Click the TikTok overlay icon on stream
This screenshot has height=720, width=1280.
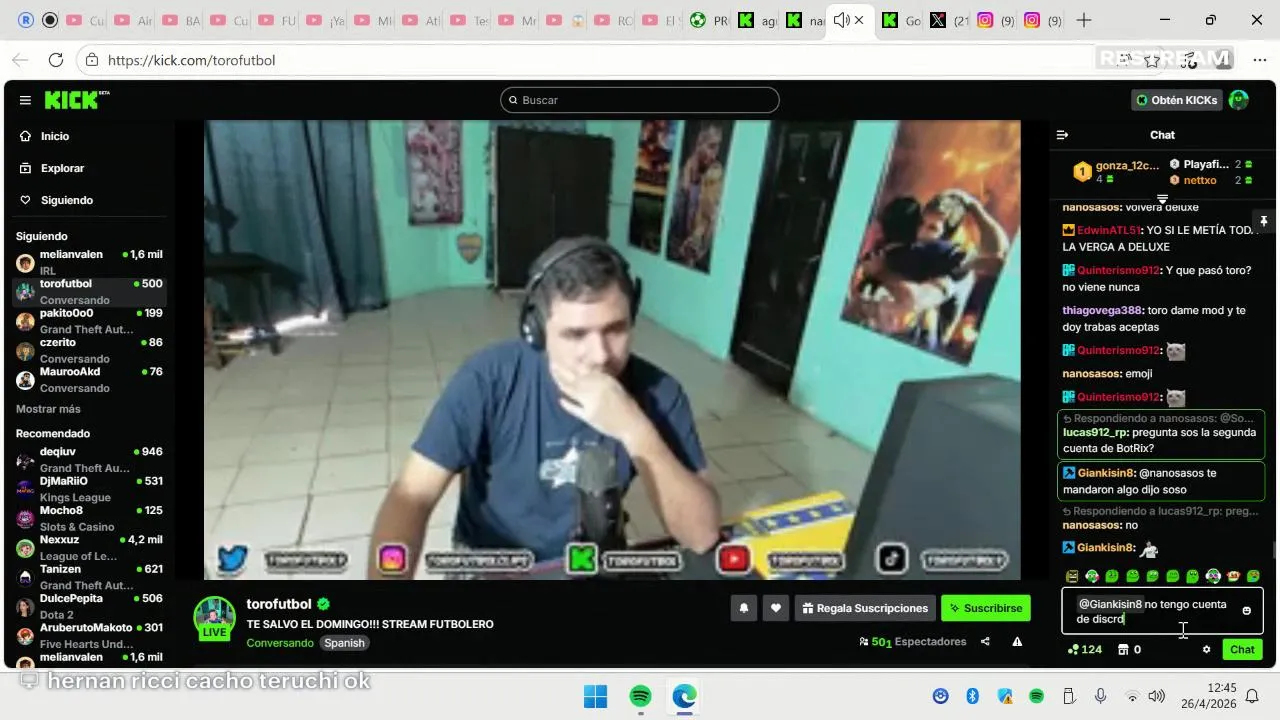(x=892, y=560)
